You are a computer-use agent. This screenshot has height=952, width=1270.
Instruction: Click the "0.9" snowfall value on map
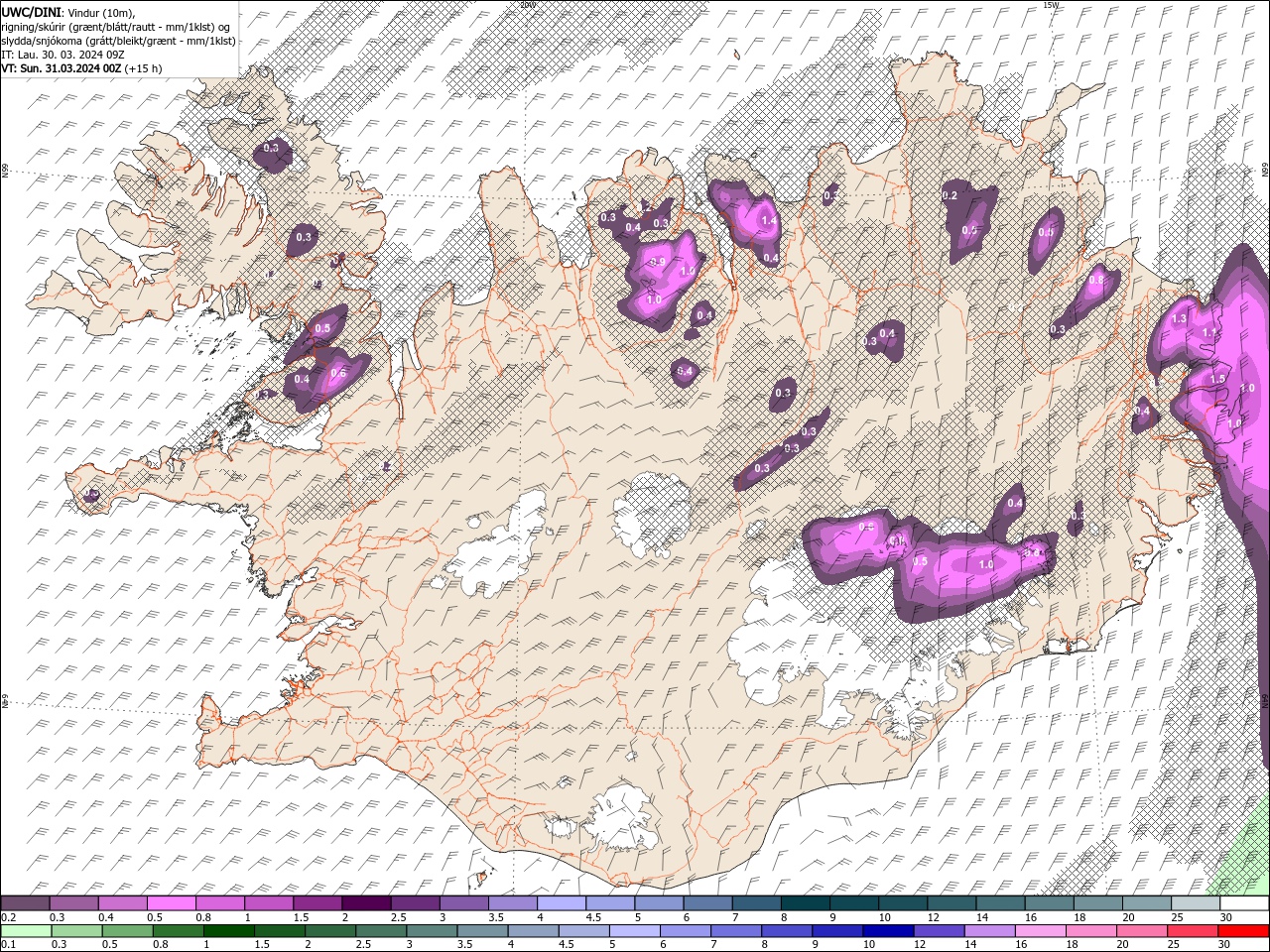click(657, 262)
